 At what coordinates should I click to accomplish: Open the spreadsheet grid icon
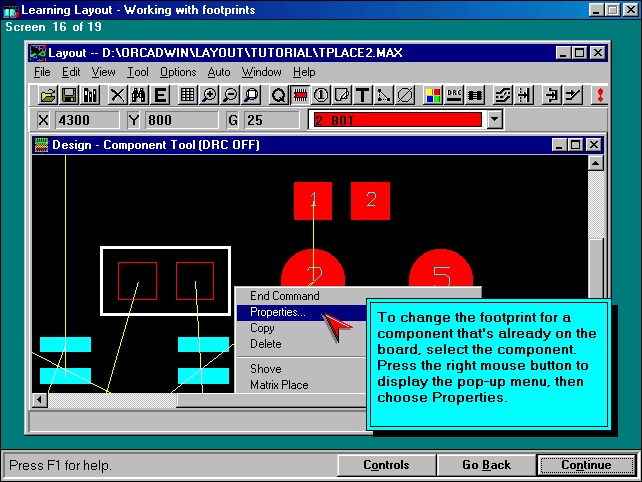point(187,95)
